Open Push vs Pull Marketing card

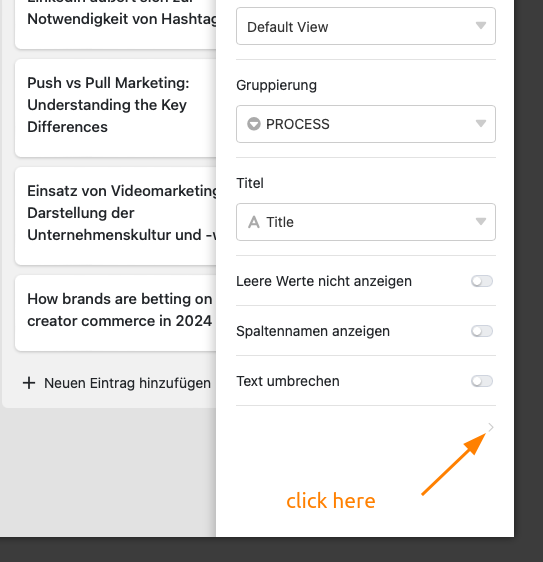[115, 108]
